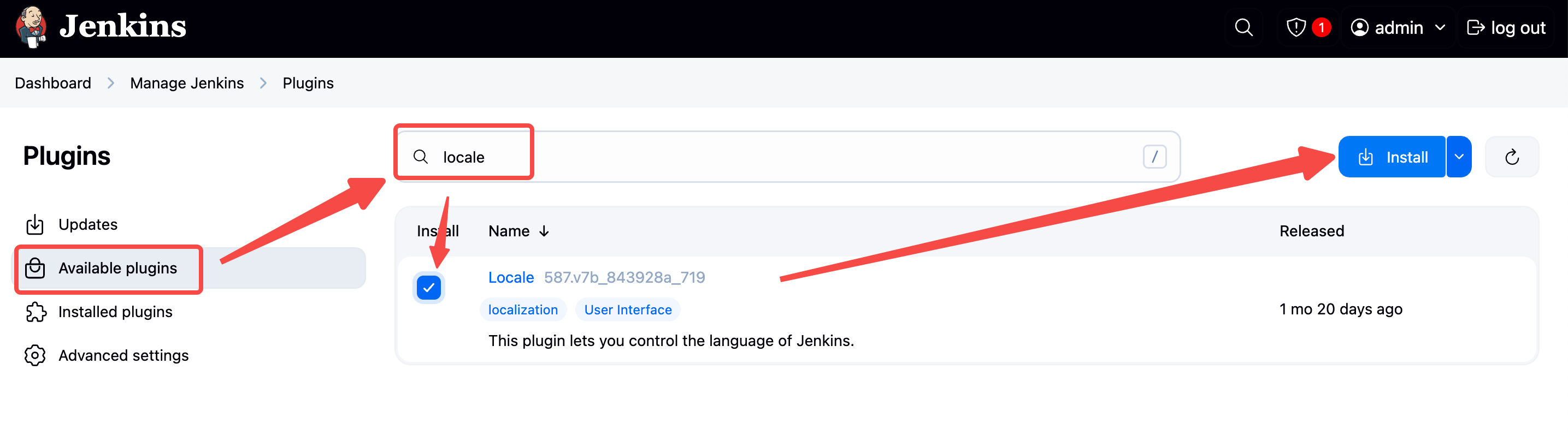Open the Updates sidebar item
This screenshot has height=441, width=1568.
point(189,224)
